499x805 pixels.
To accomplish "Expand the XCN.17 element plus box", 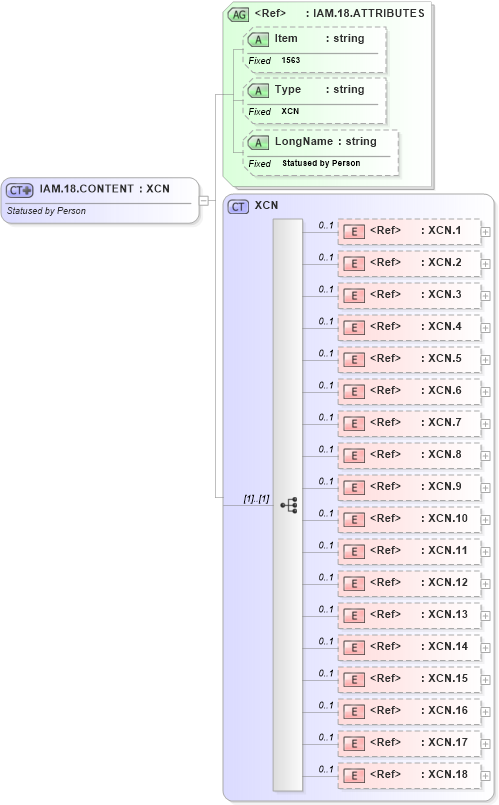I will tap(485, 744).
